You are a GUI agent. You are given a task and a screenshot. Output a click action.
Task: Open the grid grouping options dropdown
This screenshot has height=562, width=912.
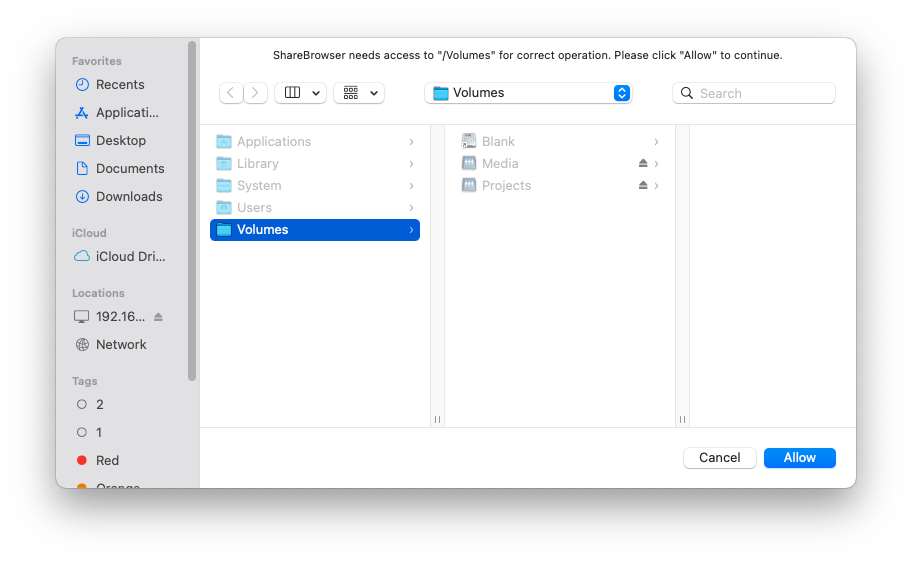[359, 93]
